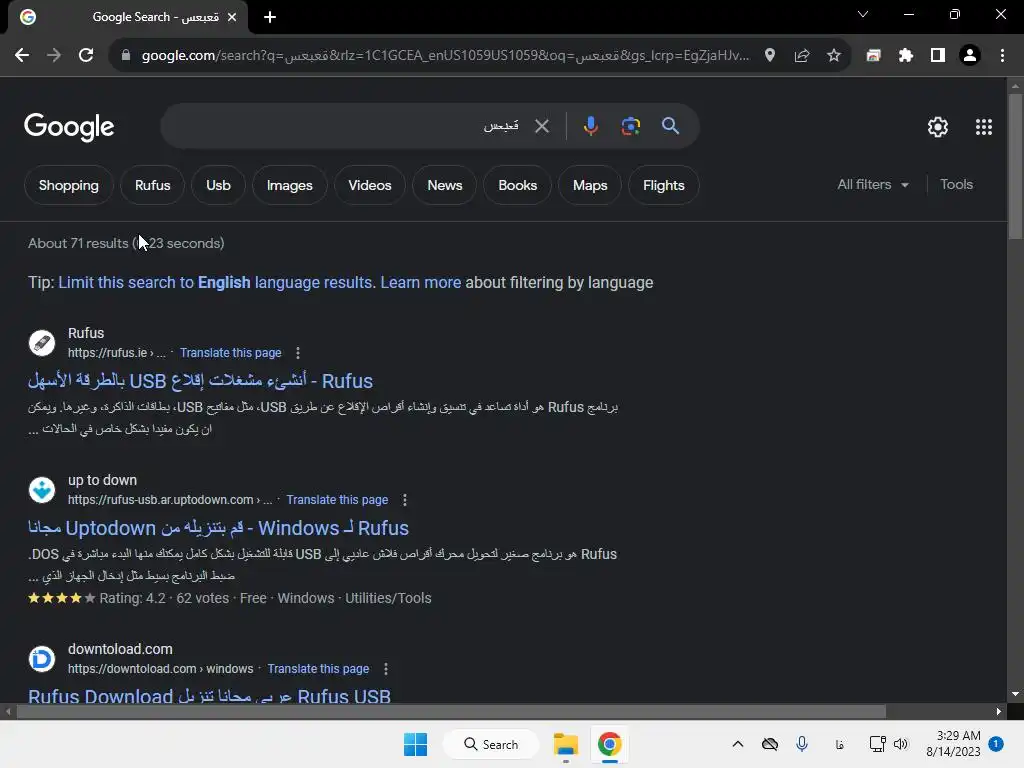The width and height of the screenshot is (1024, 768).
Task: Reload the current page
Action: click(86, 56)
